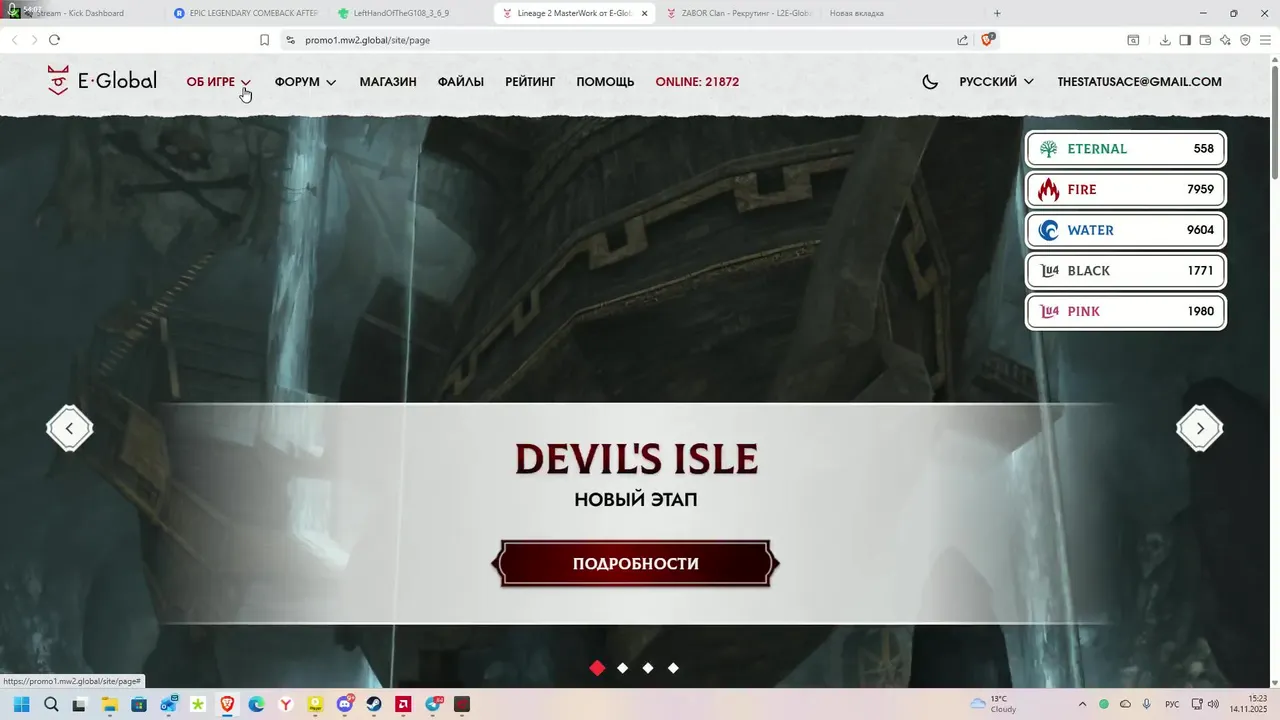This screenshot has width=1280, height=720.
Task: Click the ONLINE: 21872 counter
Action: pyautogui.click(x=697, y=82)
